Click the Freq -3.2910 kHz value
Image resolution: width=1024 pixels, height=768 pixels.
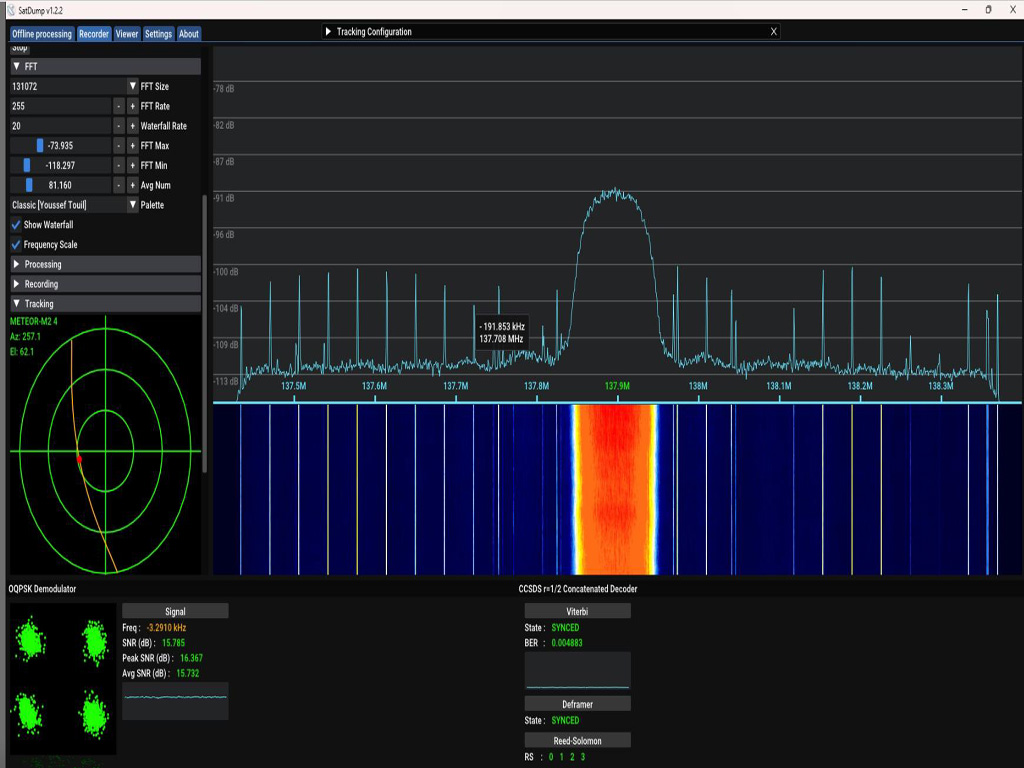[167, 628]
